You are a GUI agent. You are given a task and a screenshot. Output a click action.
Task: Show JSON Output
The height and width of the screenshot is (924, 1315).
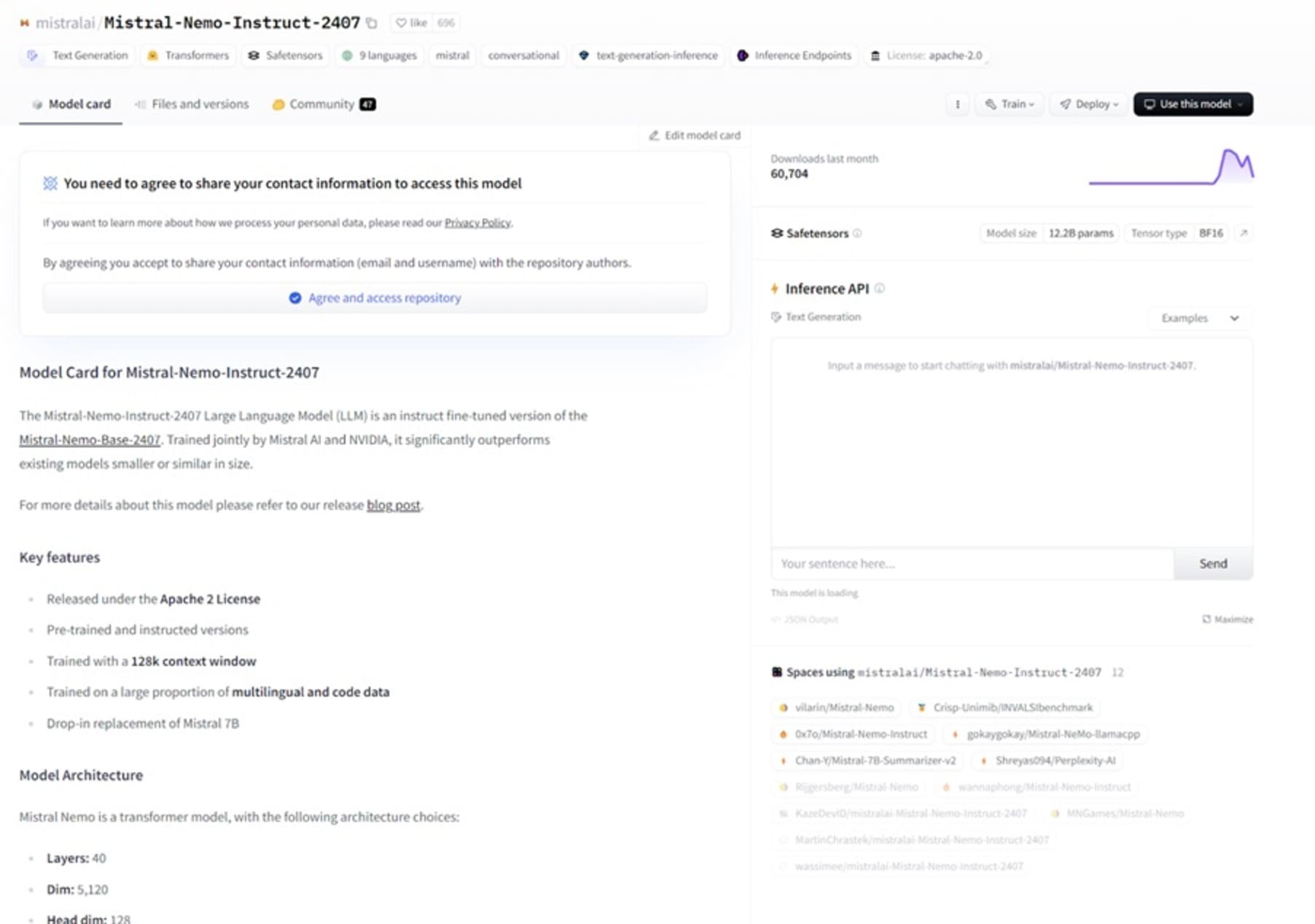click(x=805, y=619)
